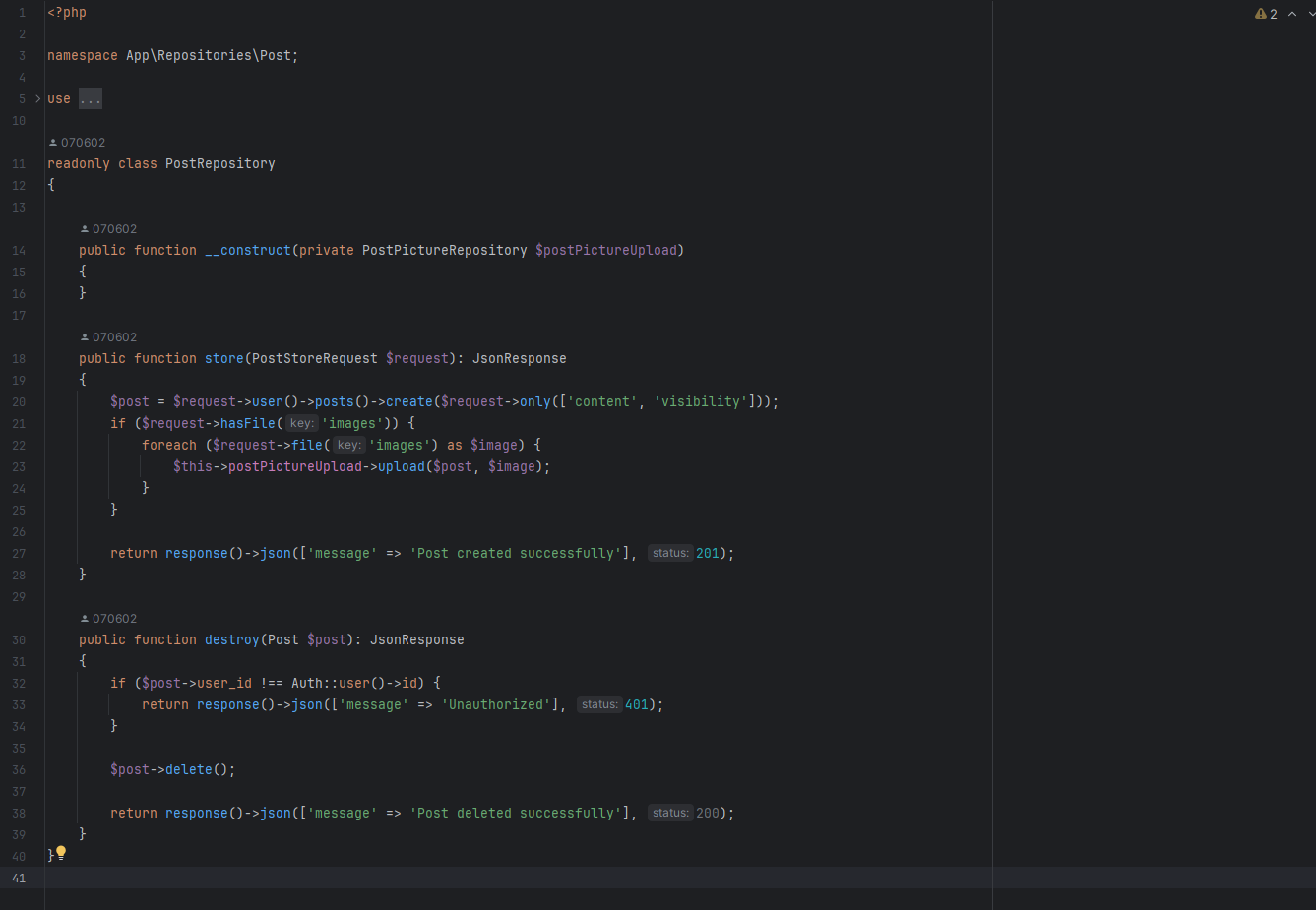Click the JsonResponse return type of destroy
1316x910 pixels.
416,640
